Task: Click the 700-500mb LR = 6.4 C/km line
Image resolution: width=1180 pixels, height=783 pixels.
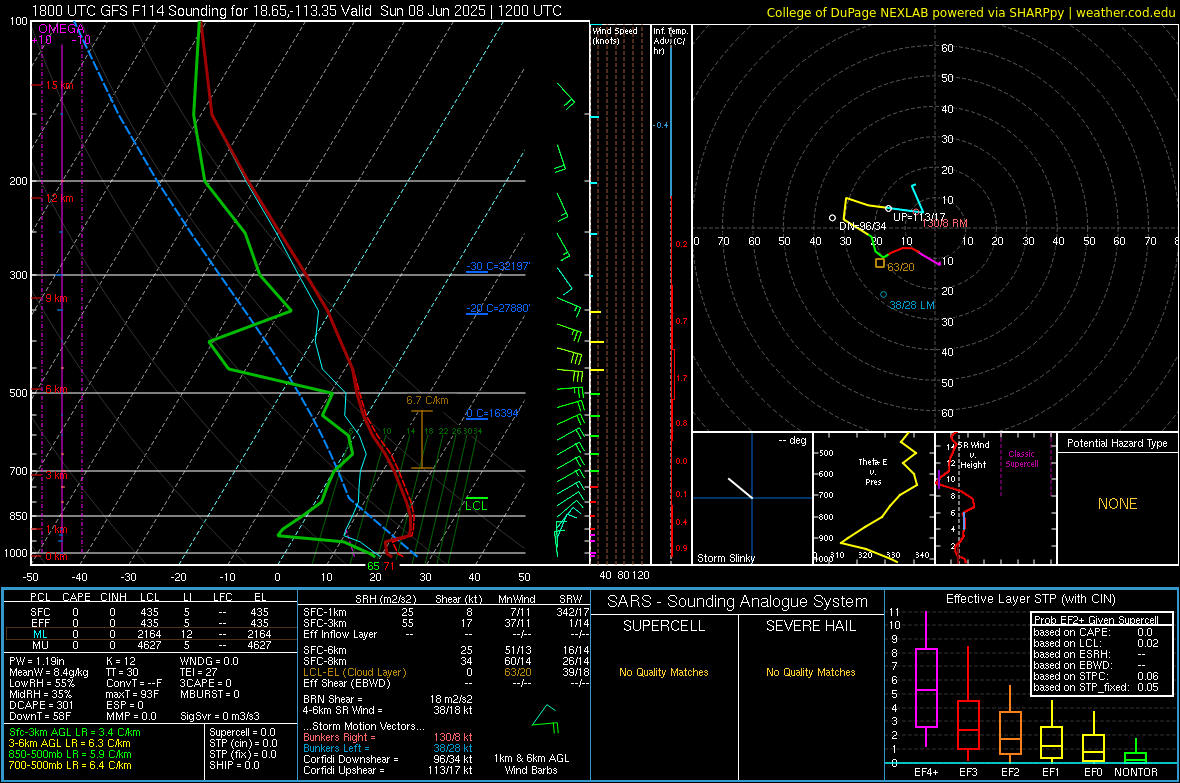Action: [70, 765]
